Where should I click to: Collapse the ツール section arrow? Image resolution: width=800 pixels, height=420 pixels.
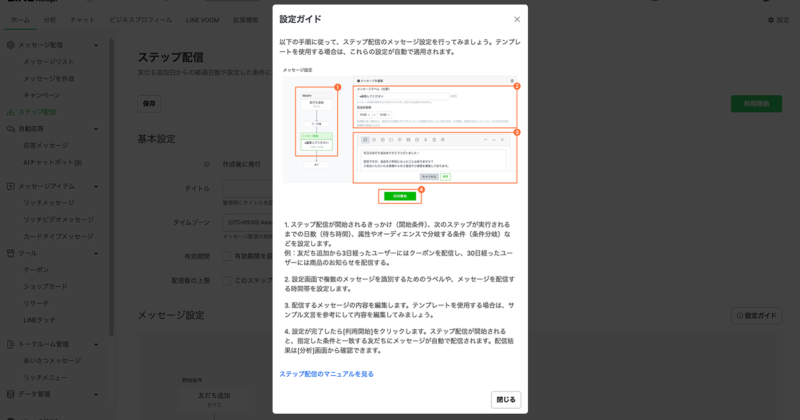click(x=96, y=254)
